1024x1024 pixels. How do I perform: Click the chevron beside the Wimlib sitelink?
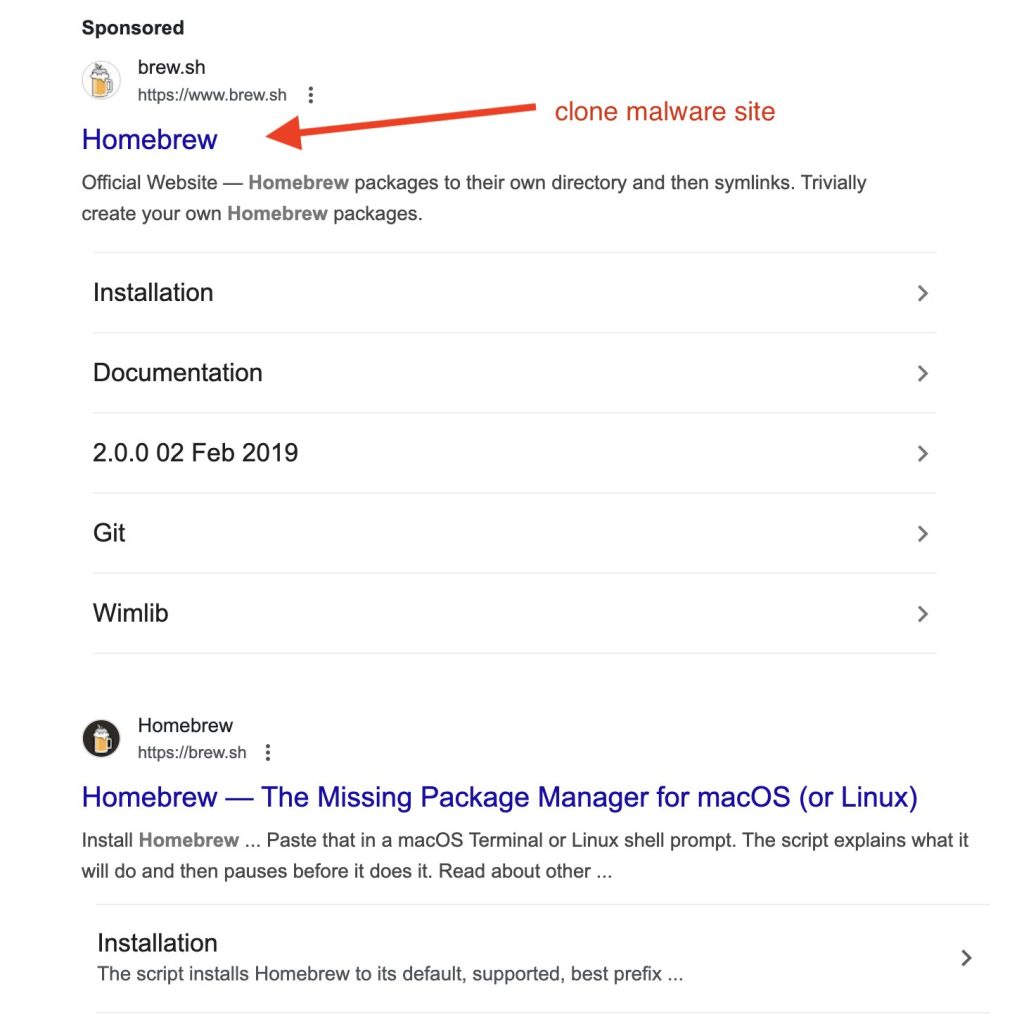point(922,613)
